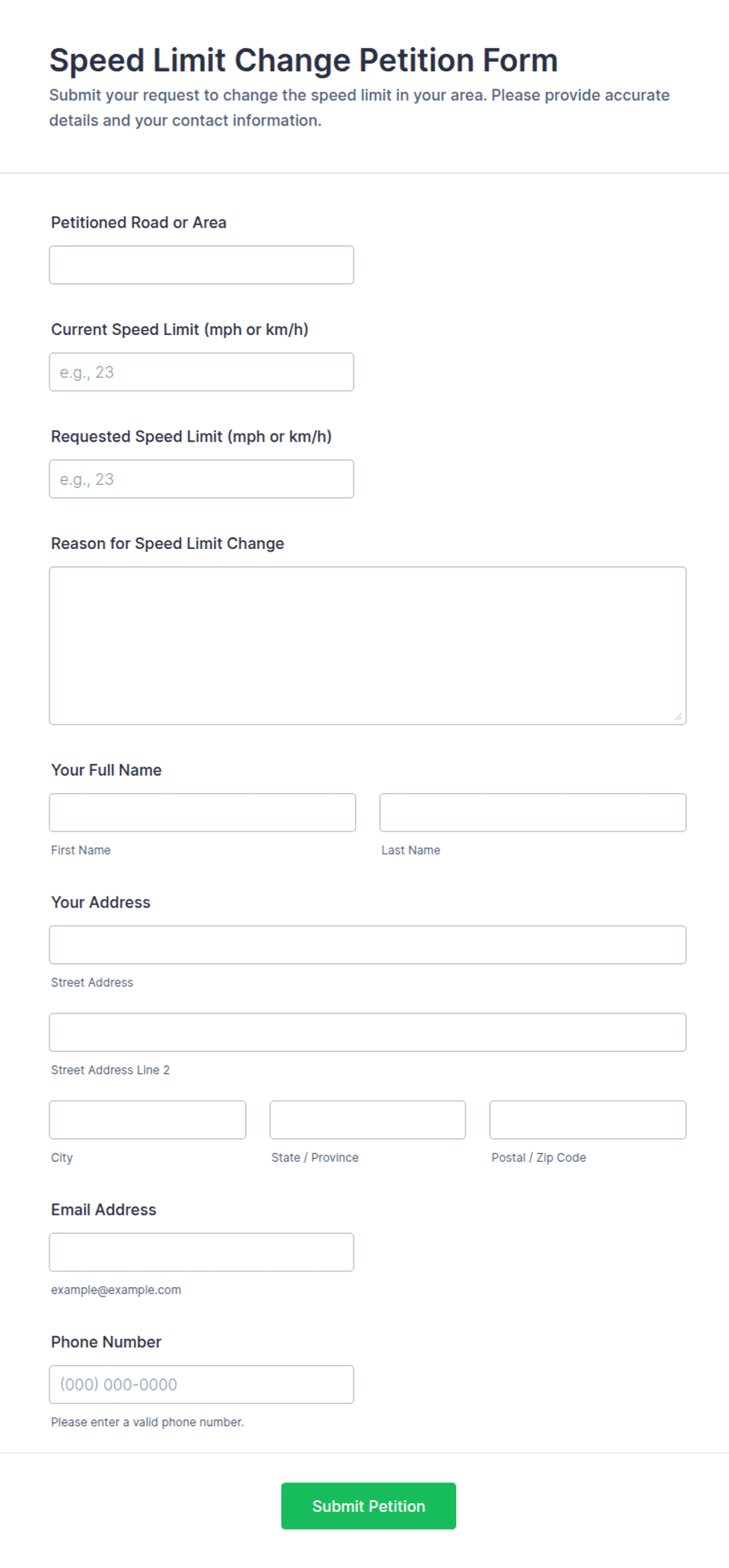Click the Reason for Speed Limit Change textarea
The width and height of the screenshot is (729, 1568).
pyautogui.click(x=368, y=646)
